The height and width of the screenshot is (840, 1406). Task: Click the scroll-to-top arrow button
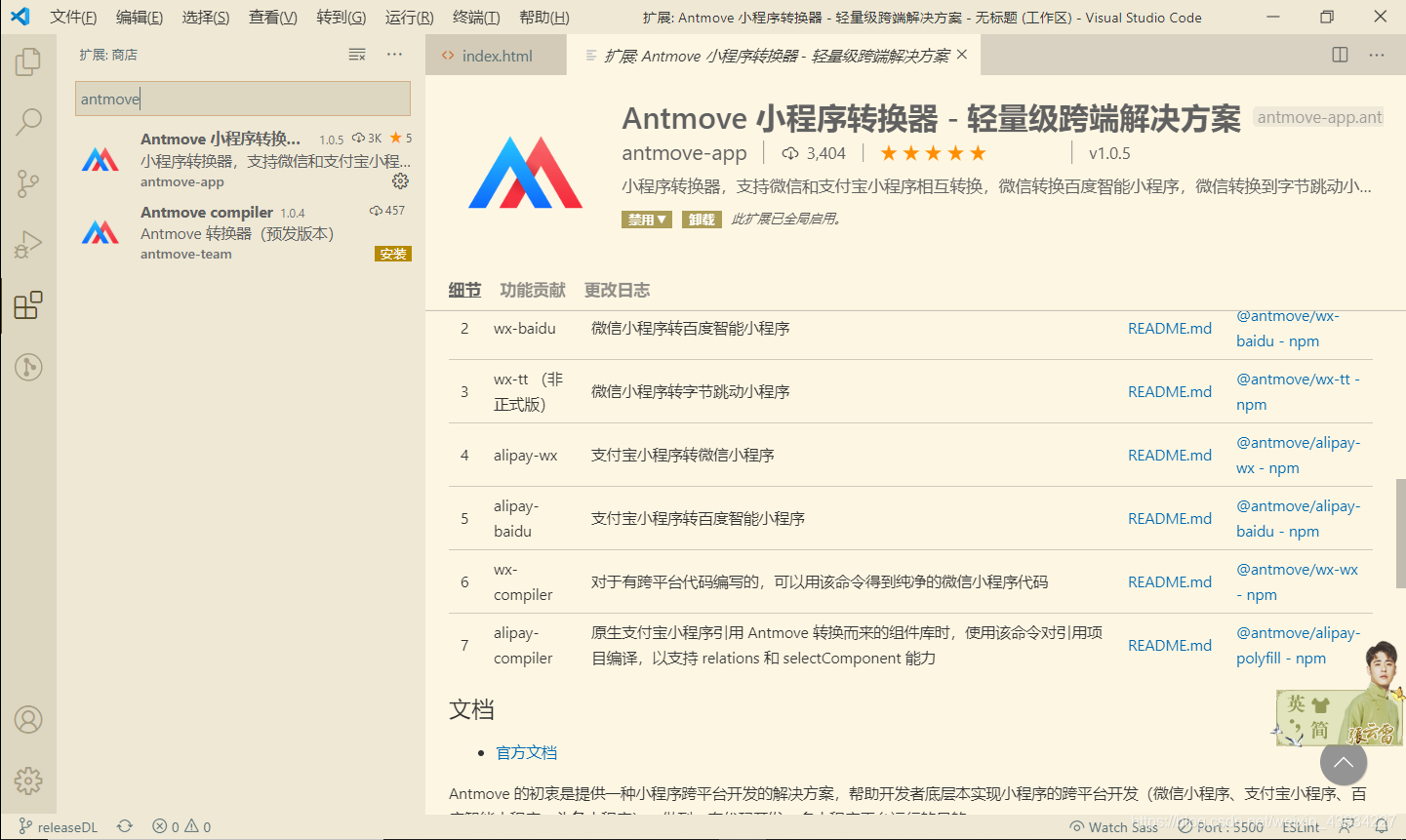(x=1344, y=763)
